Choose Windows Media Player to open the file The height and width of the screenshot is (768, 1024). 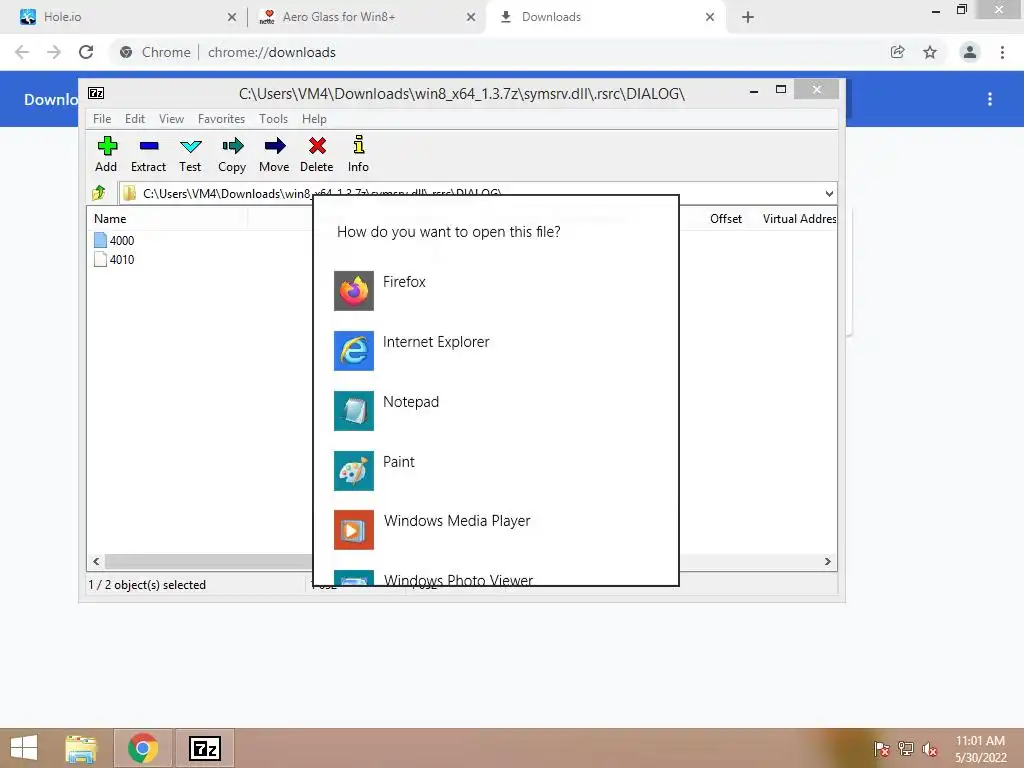point(496,530)
